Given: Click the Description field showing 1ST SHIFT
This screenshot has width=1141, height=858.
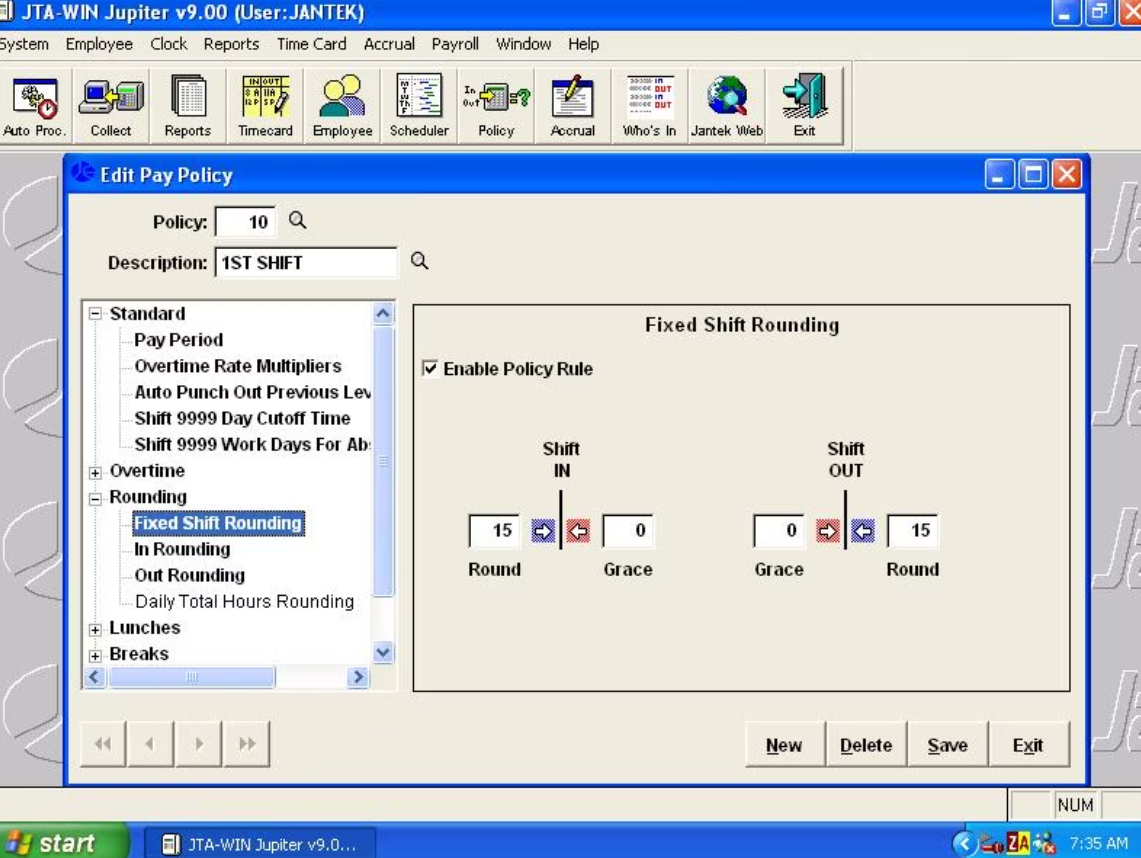Looking at the screenshot, I should 306,263.
